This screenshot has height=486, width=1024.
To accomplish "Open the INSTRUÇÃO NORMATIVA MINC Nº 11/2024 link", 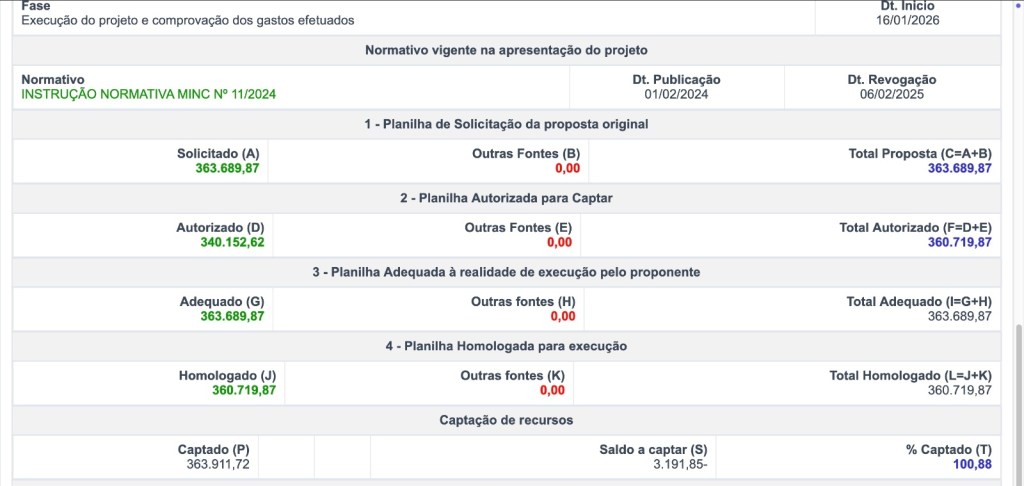I will pos(148,95).
